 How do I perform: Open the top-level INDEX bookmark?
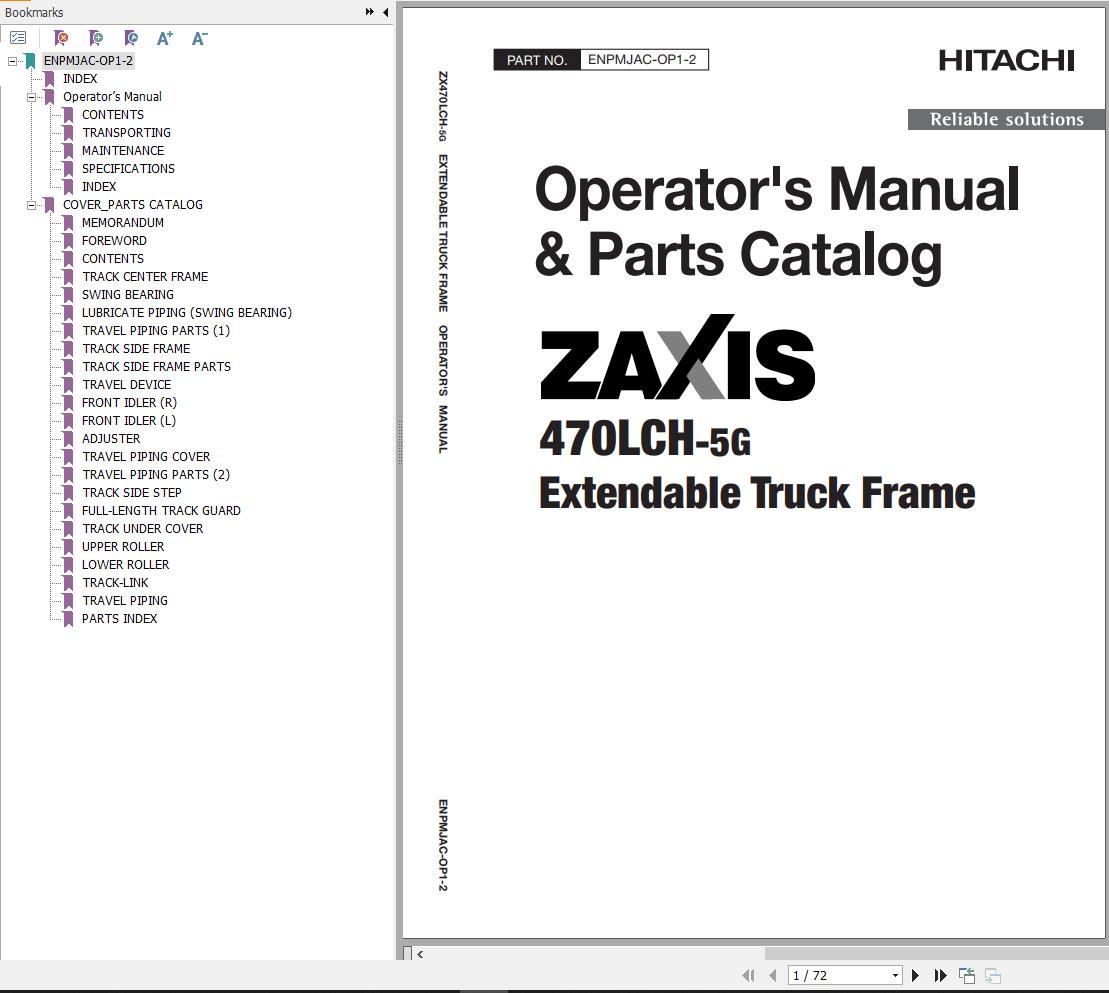click(80, 79)
